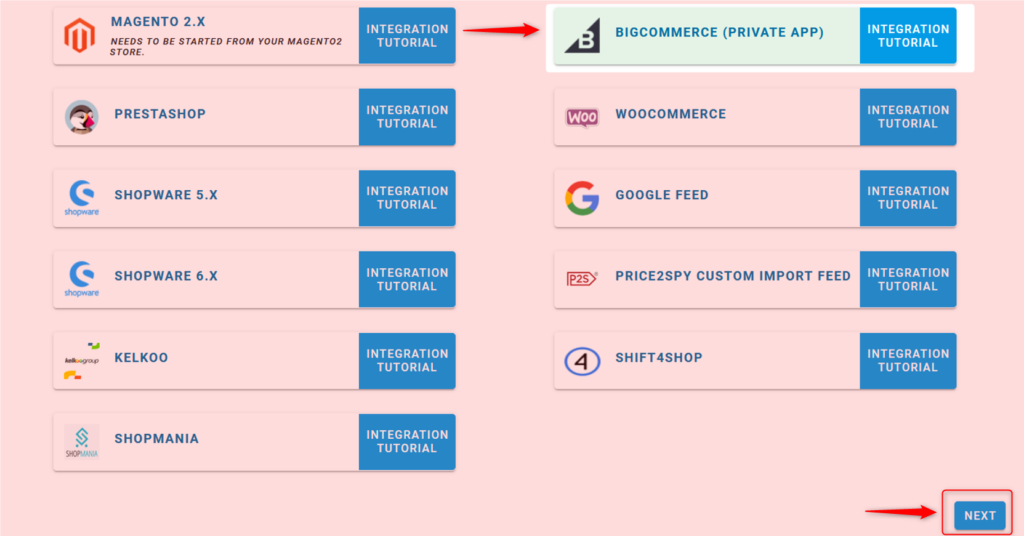This screenshot has width=1024, height=536.
Task: Open Google Feed Integration Tutorial
Action: [x=908, y=198]
